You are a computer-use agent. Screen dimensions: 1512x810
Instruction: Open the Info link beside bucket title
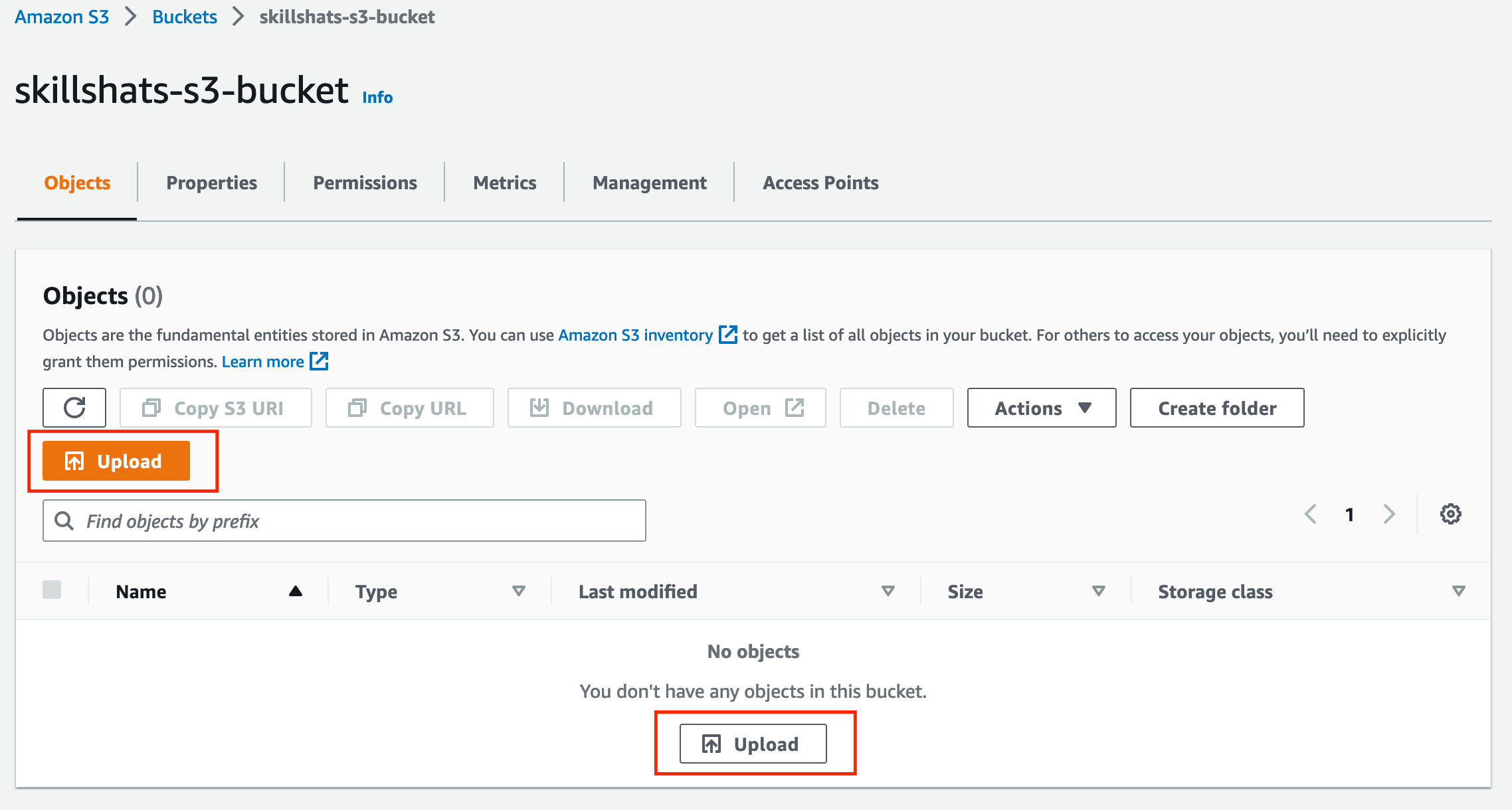377,97
